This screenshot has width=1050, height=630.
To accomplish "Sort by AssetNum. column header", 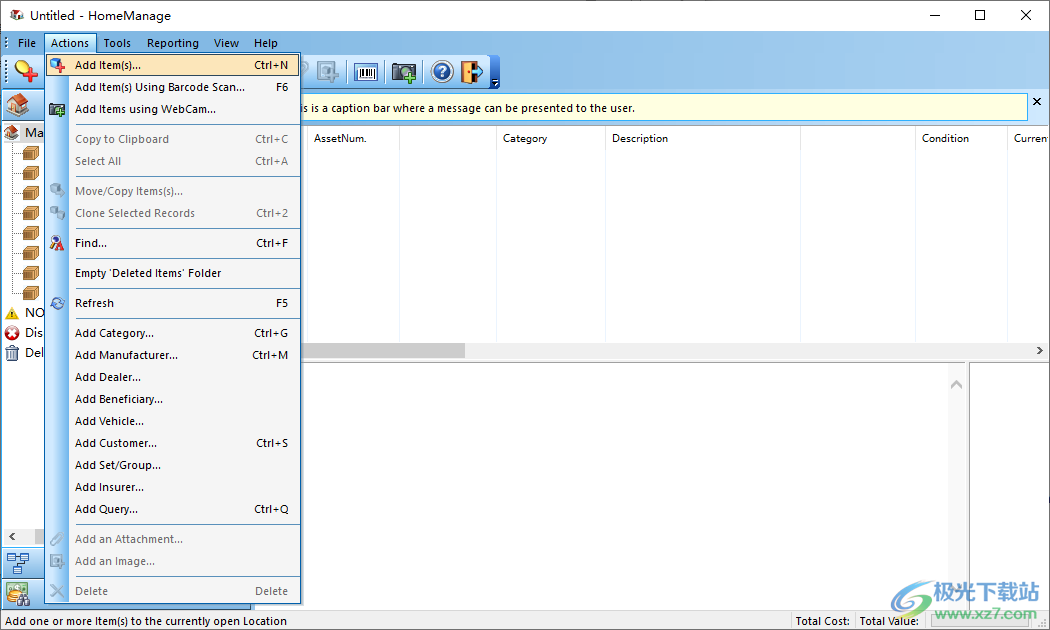I will coord(352,139).
